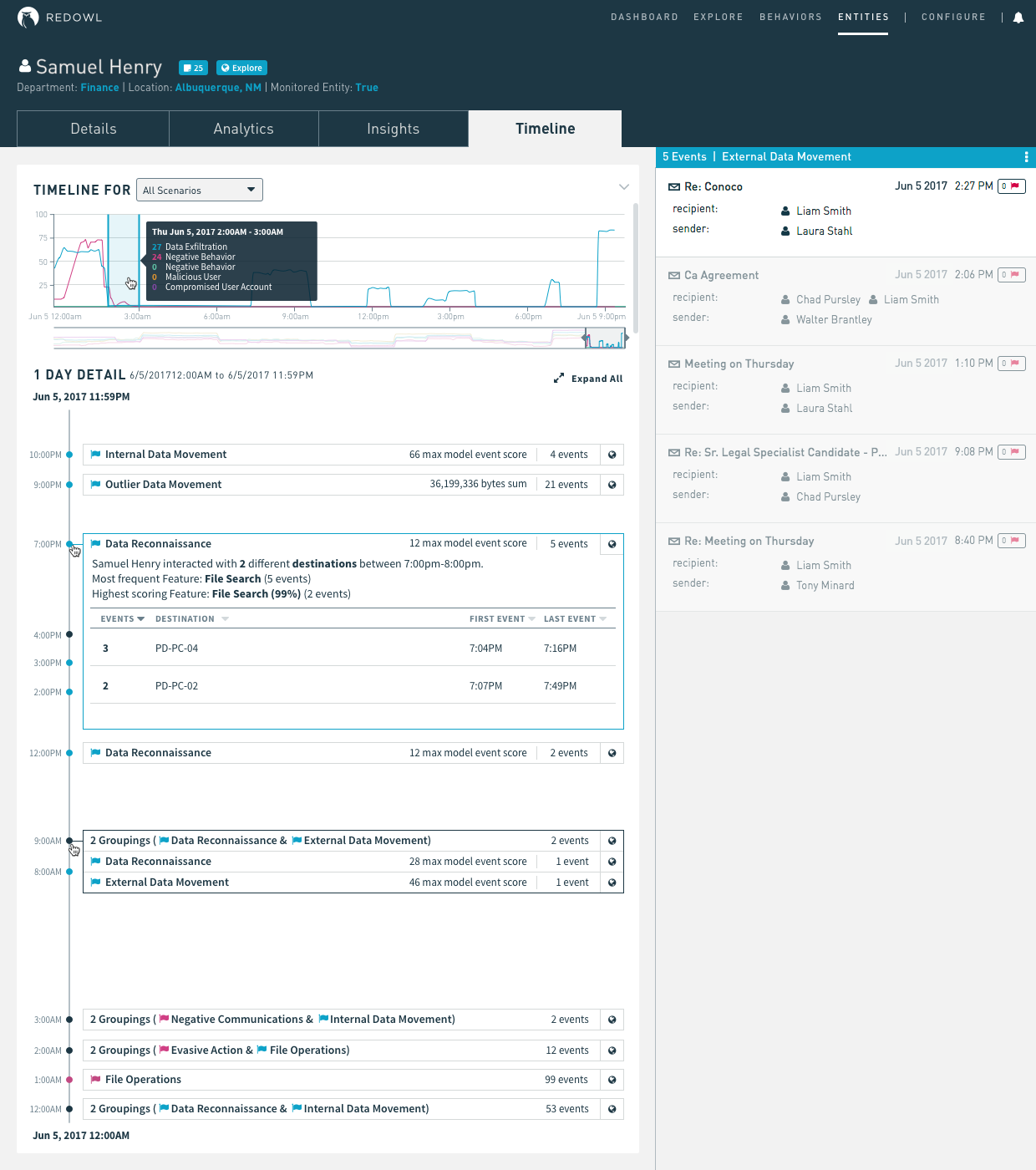The image size is (1036, 1170).
Task: Click the RedOwl logo icon
Action: coord(28,18)
